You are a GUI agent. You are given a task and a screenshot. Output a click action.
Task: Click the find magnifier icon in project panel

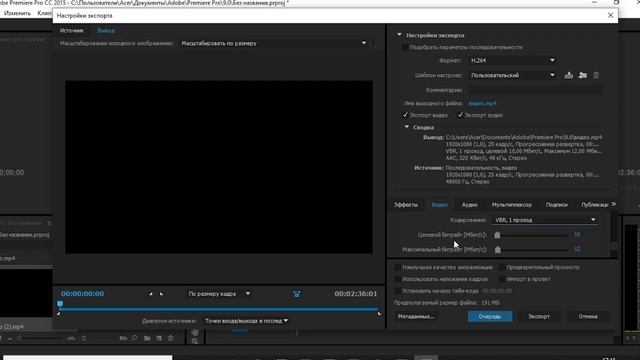(x=134, y=338)
